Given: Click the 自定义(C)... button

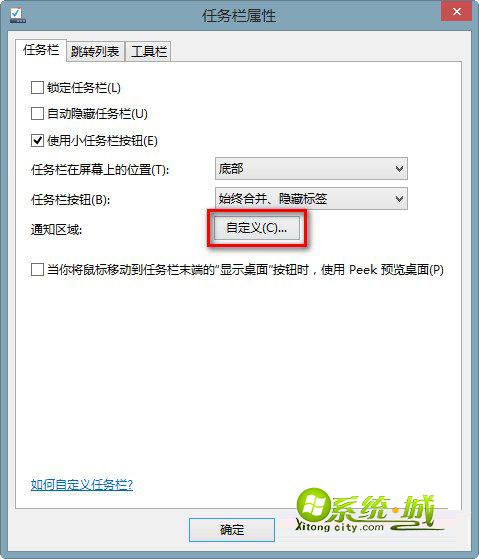Looking at the screenshot, I should coord(257,228).
